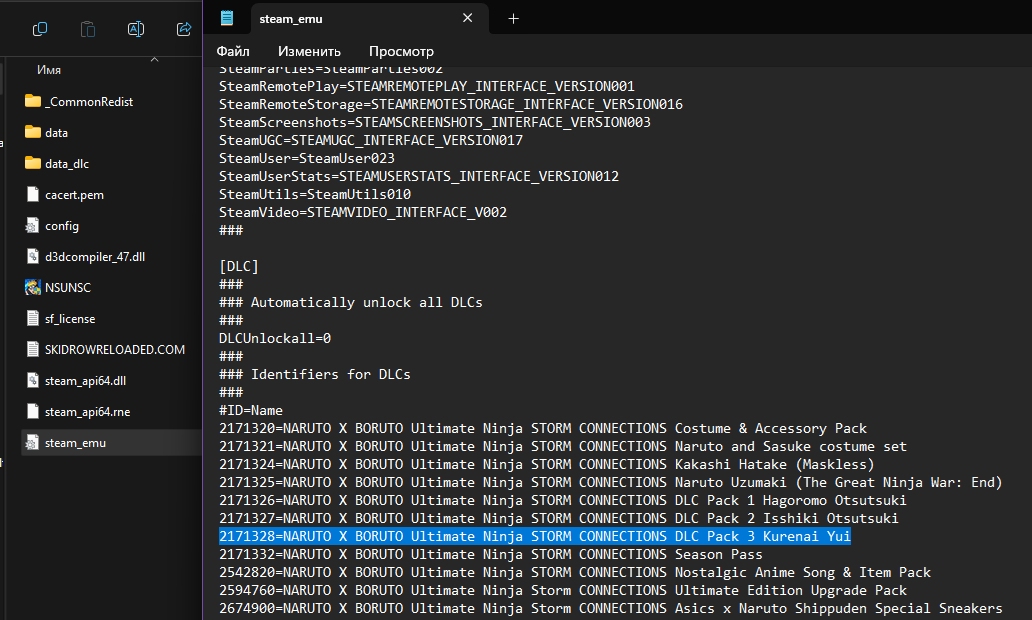Click the 2171332 Season Pass line

pyautogui.click(x=491, y=554)
